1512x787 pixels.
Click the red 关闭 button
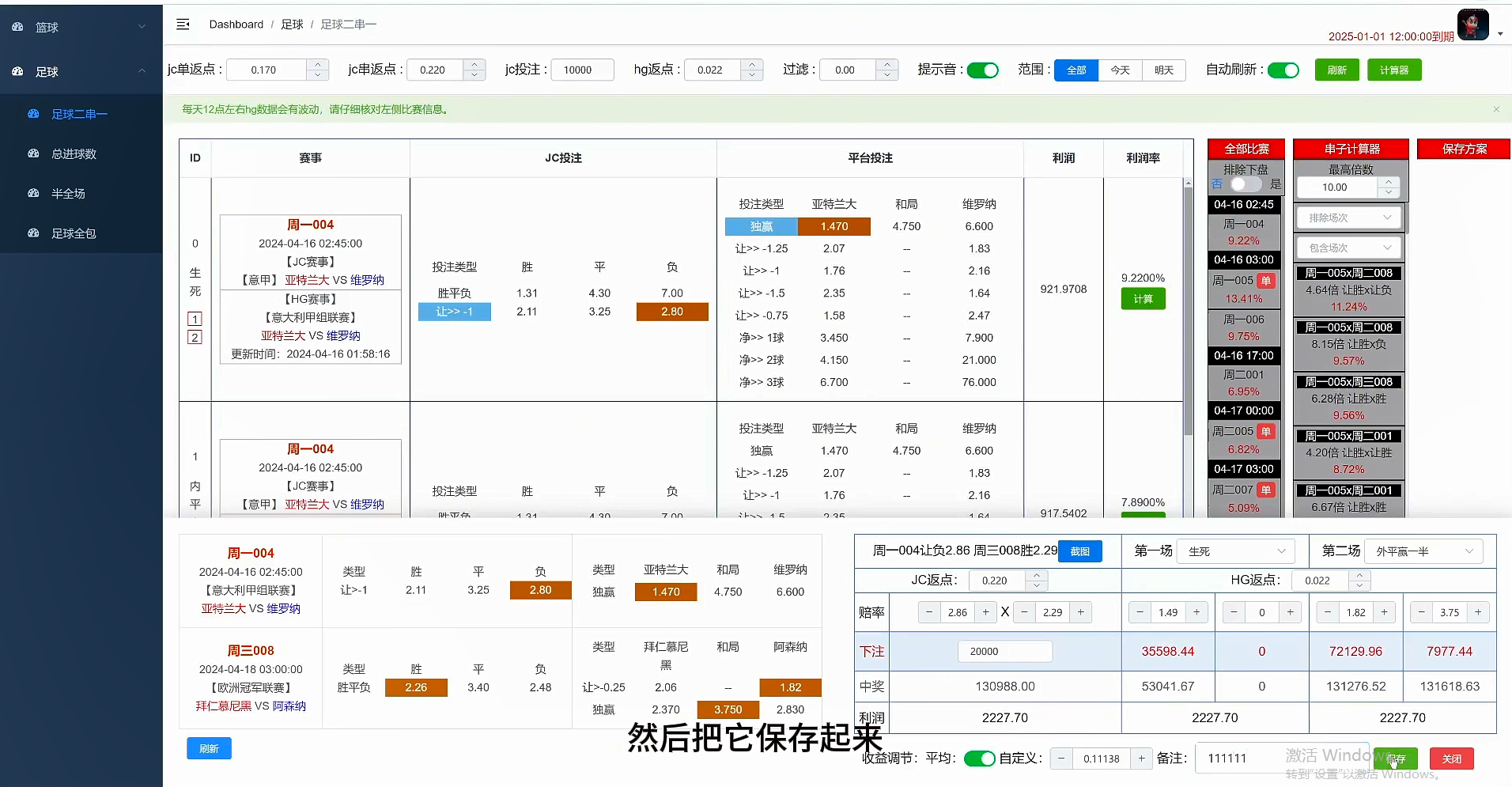1451,759
